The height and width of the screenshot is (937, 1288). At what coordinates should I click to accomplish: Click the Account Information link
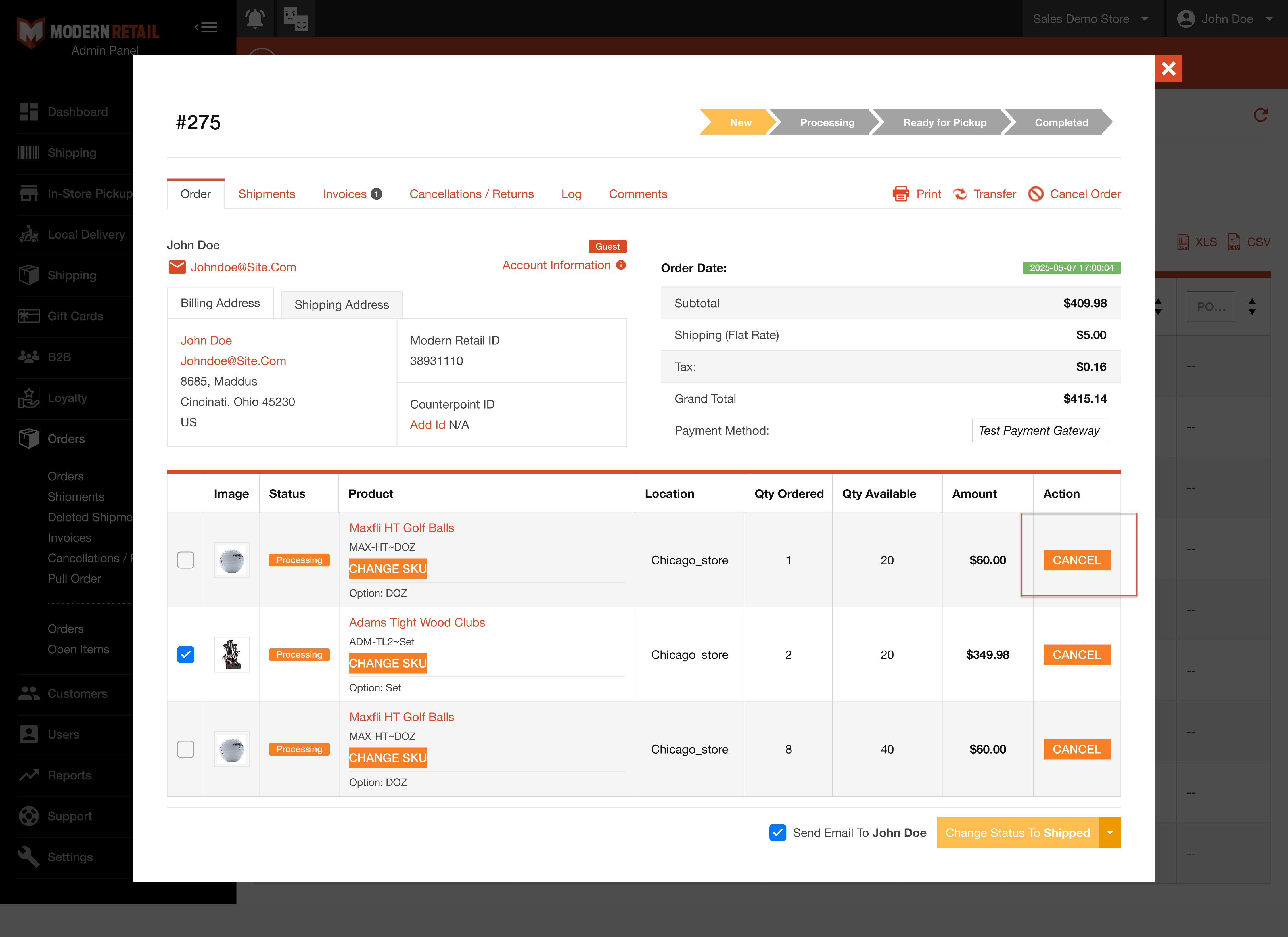tap(557, 265)
